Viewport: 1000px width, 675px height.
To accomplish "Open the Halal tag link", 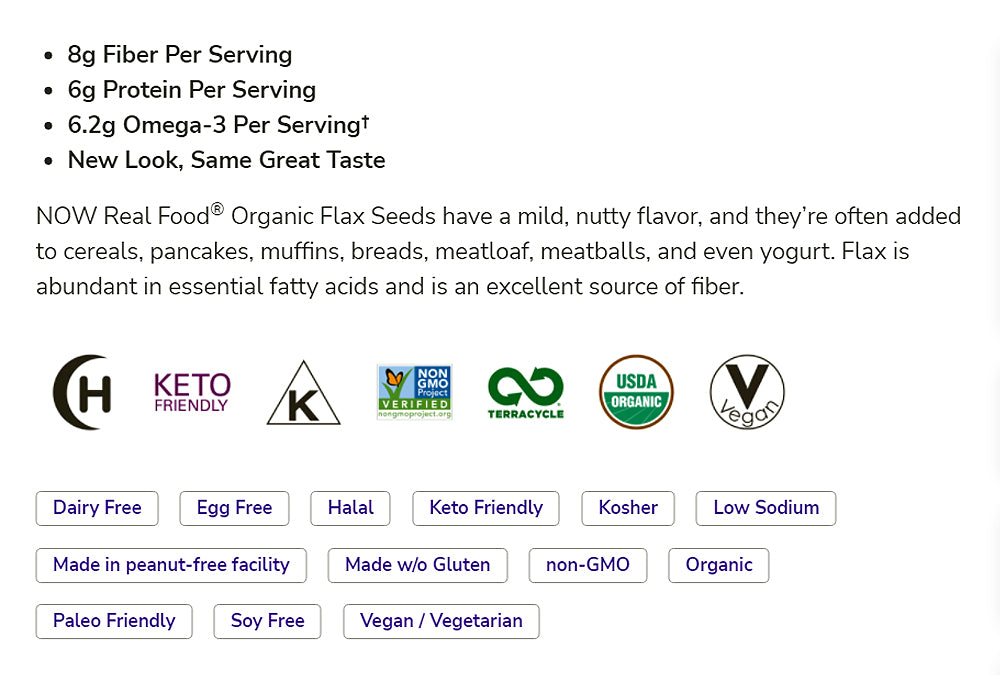I will coord(351,508).
